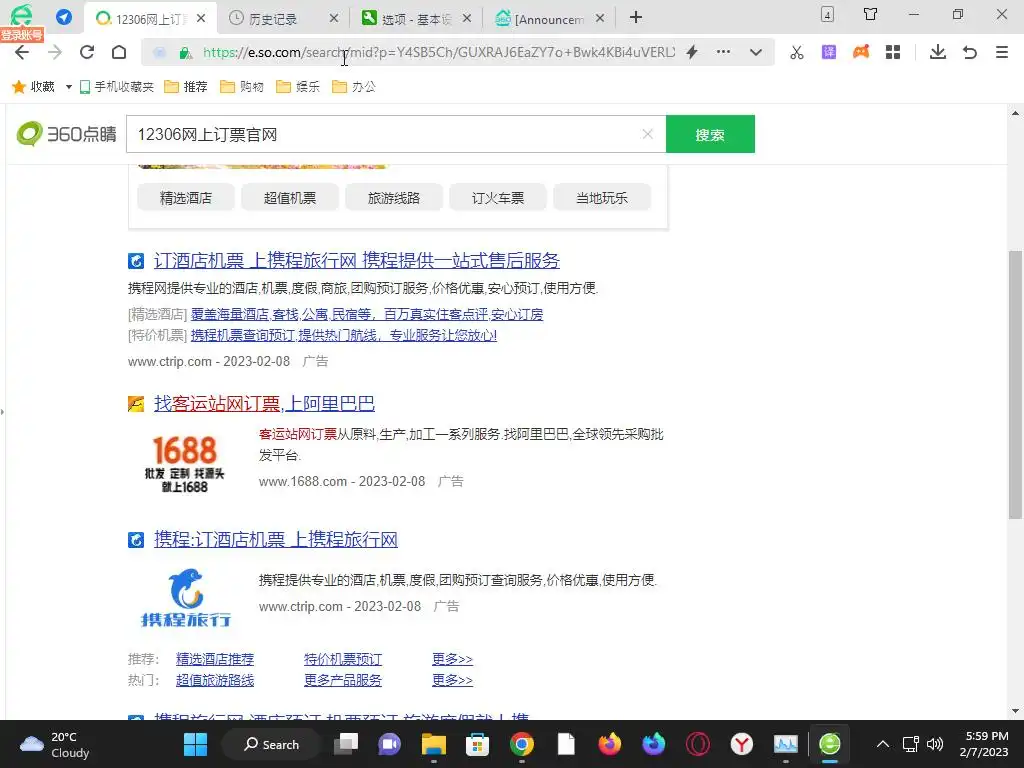The height and width of the screenshot is (768, 1024).
Task: Go back with the back arrow
Action: [x=22, y=52]
